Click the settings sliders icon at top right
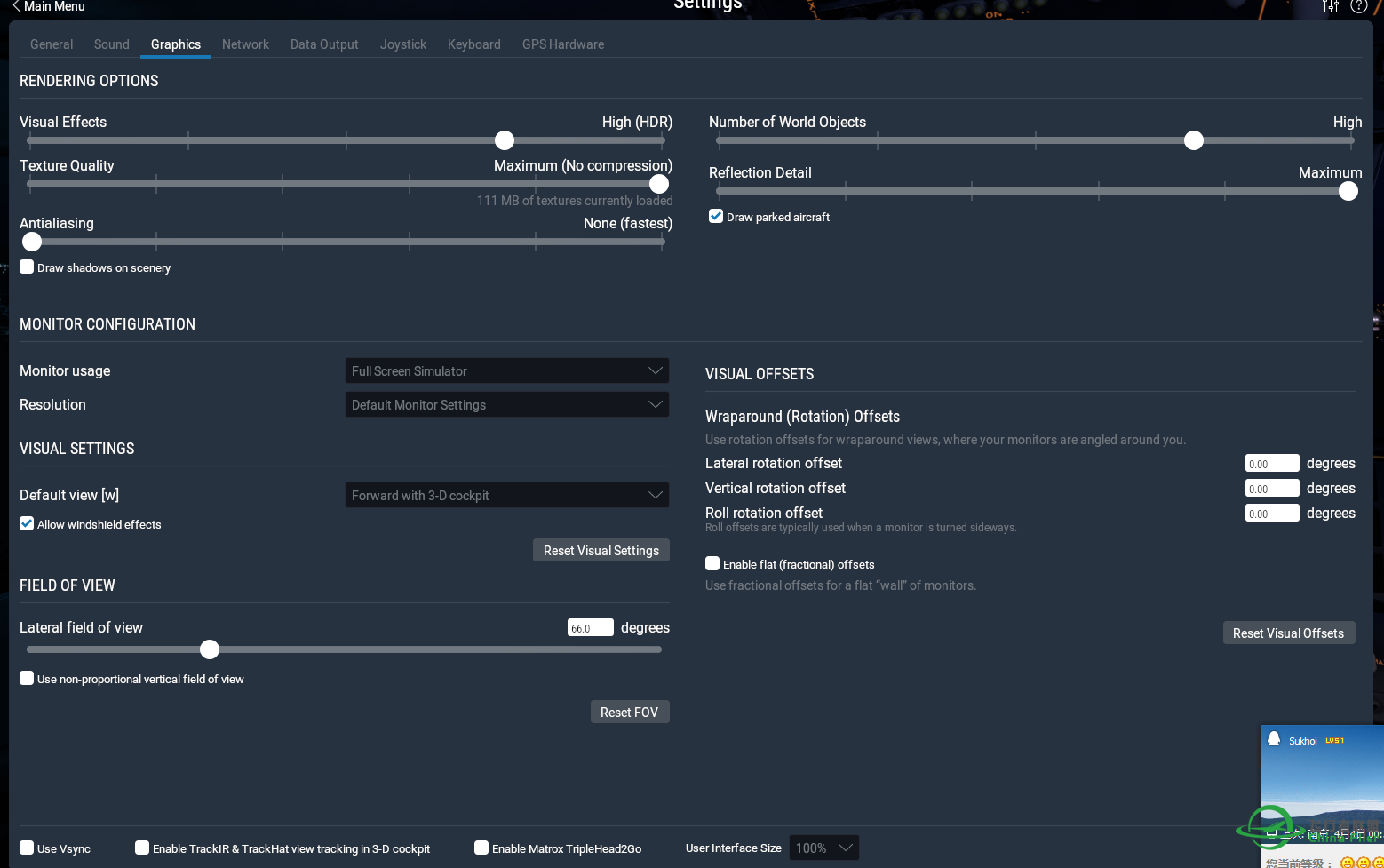This screenshot has height=868, width=1384. 1330,6
